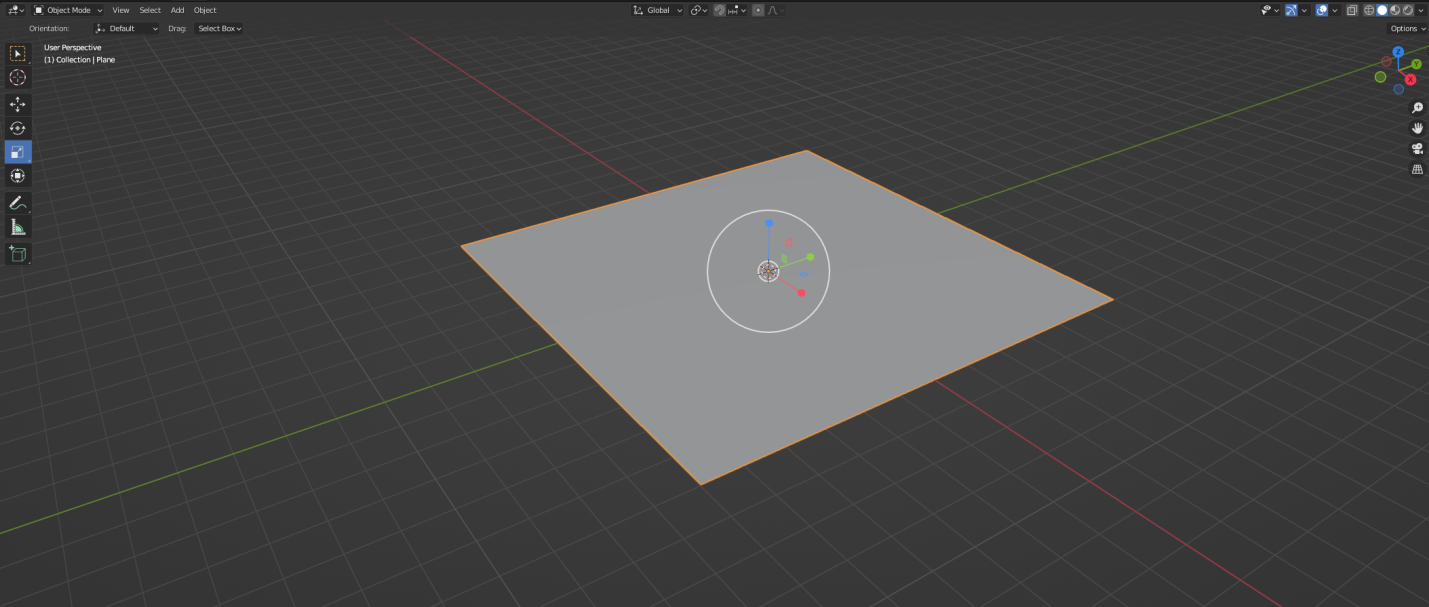
Task: Open the View menu
Action: (x=121, y=10)
